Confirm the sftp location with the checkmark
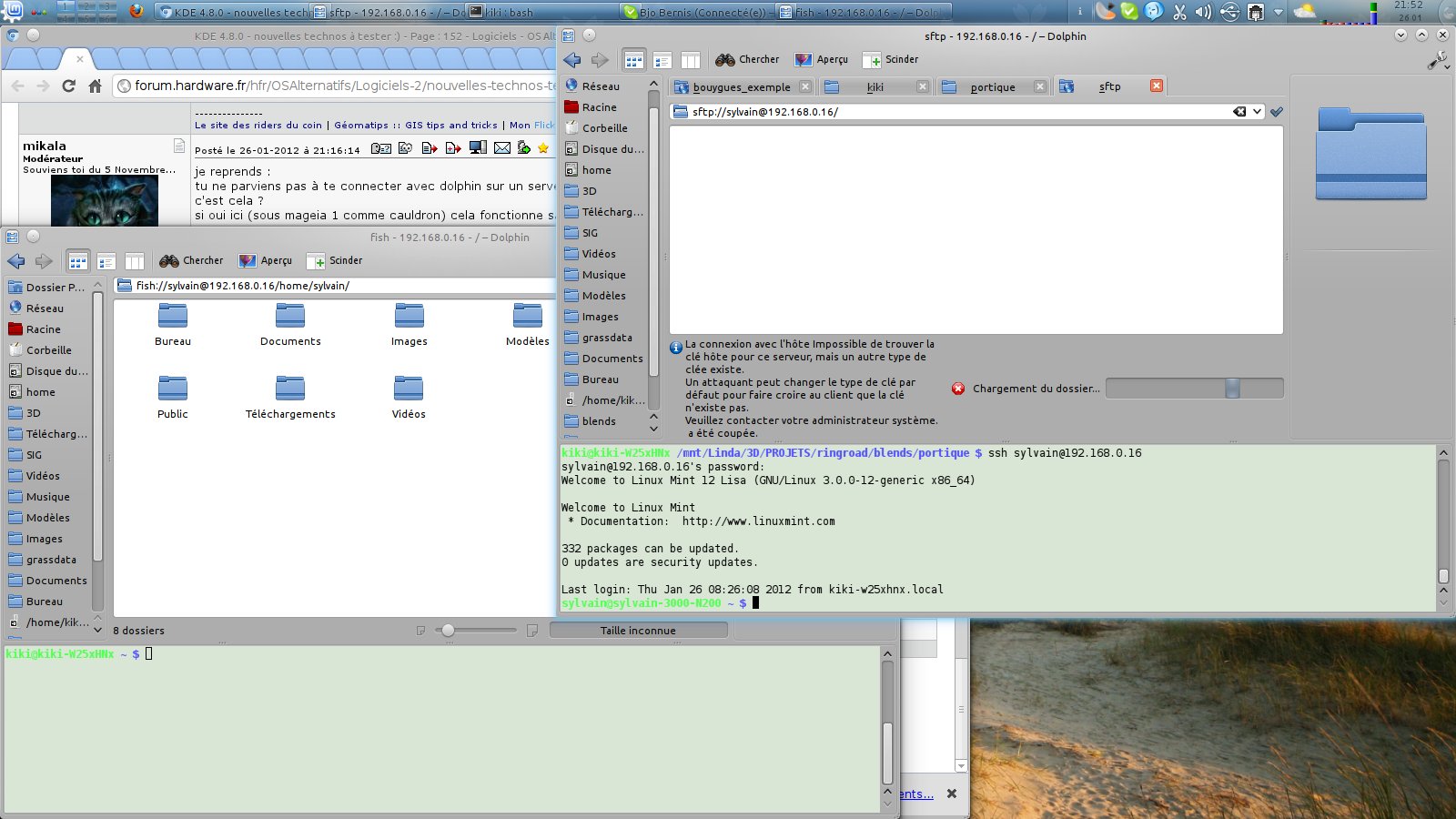The width and height of the screenshot is (1456, 819). [1277, 112]
